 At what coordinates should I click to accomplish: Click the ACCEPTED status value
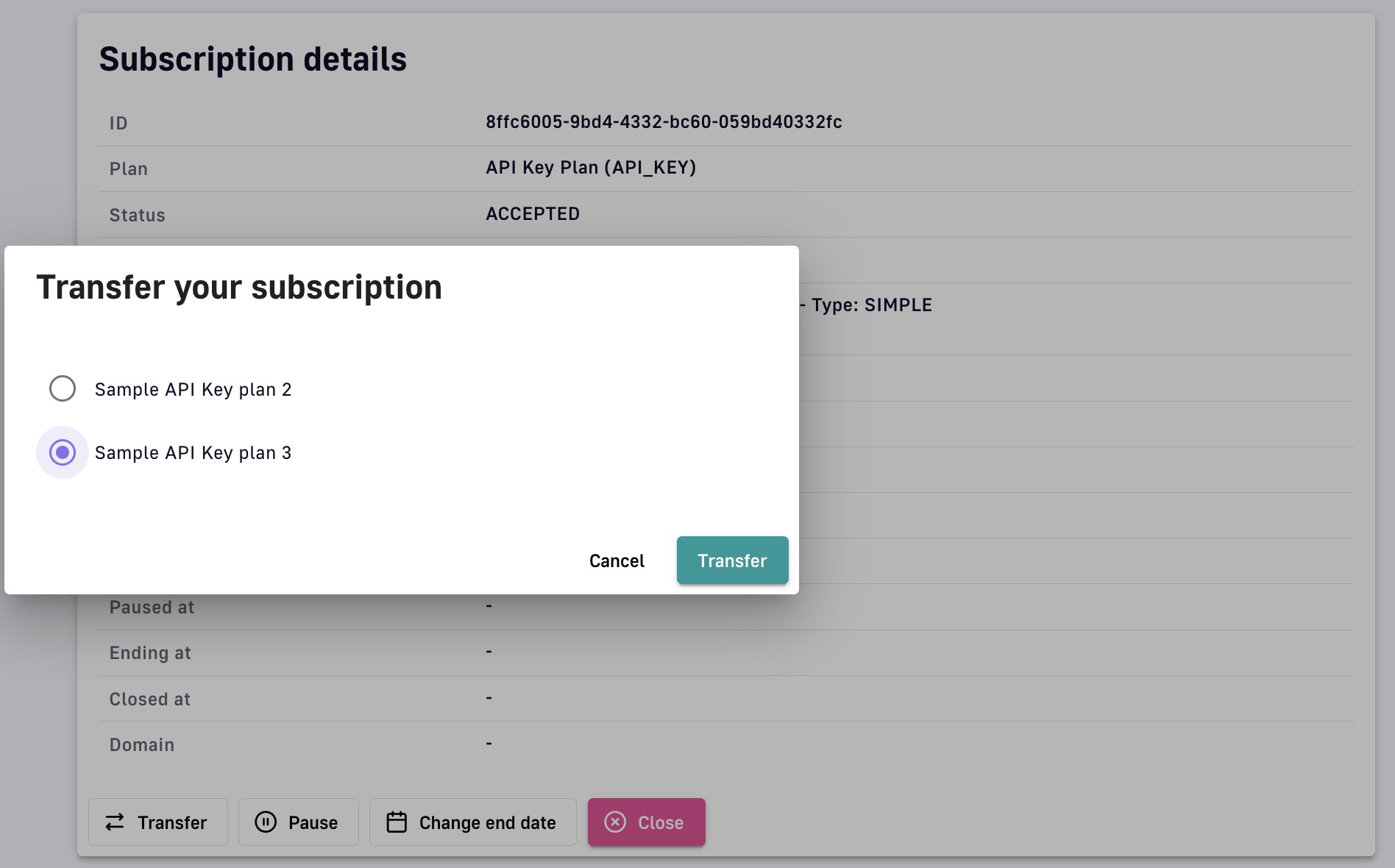coord(533,214)
